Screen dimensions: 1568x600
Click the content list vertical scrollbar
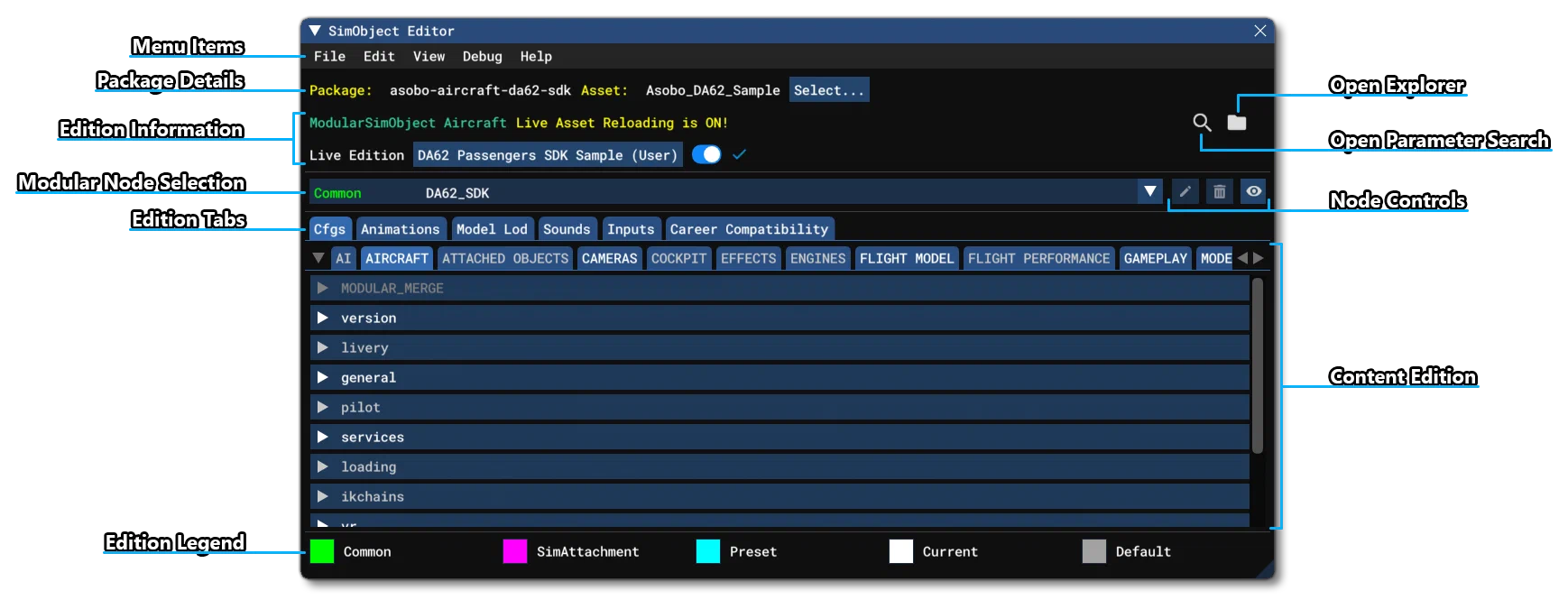pos(1258,365)
